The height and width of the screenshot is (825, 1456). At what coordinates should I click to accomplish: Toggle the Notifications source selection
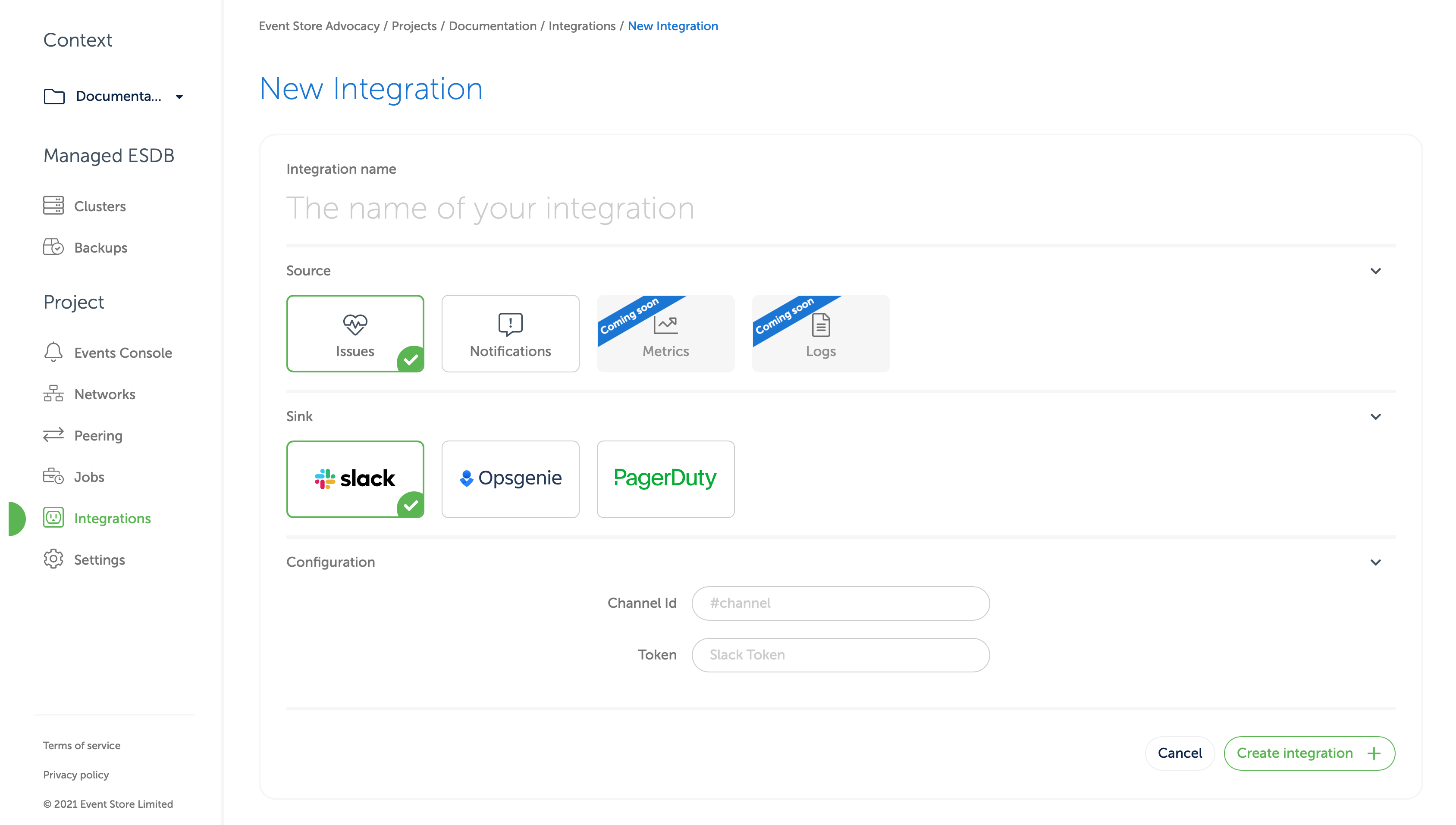[x=510, y=333]
